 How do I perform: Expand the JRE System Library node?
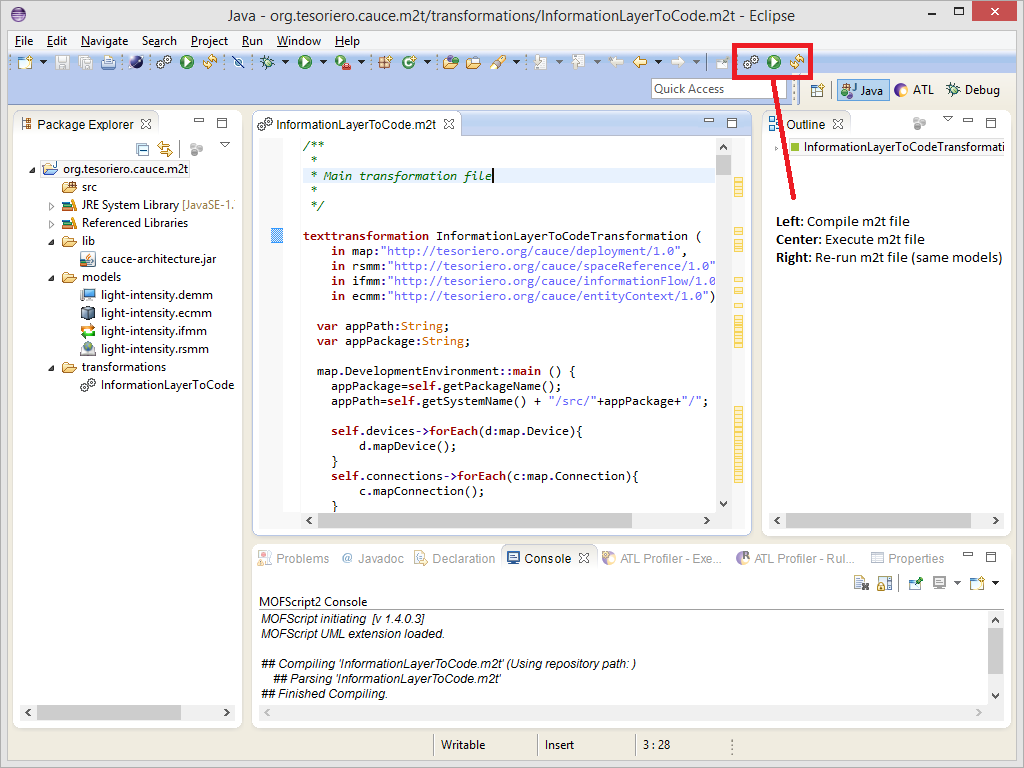click(52, 205)
